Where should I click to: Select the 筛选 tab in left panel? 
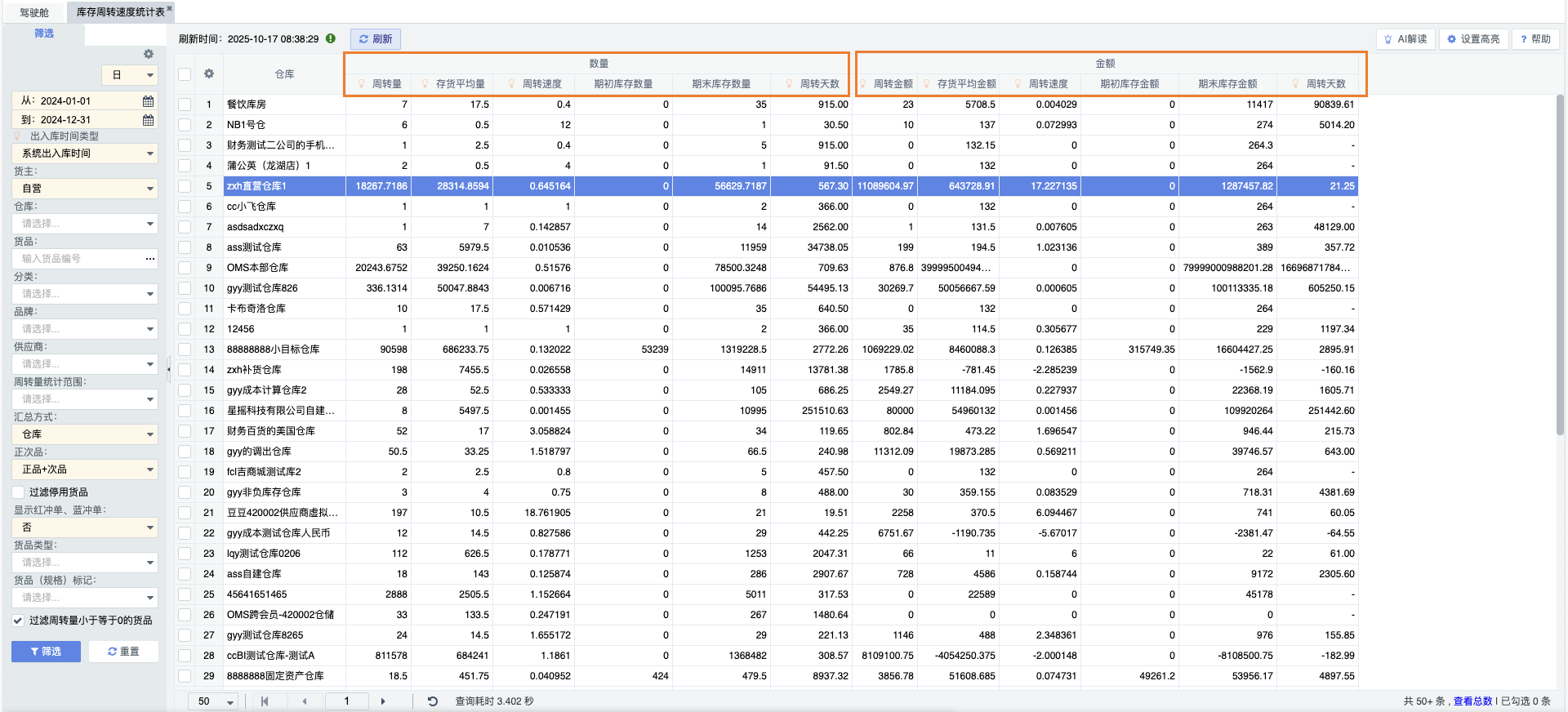[x=43, y=33]
